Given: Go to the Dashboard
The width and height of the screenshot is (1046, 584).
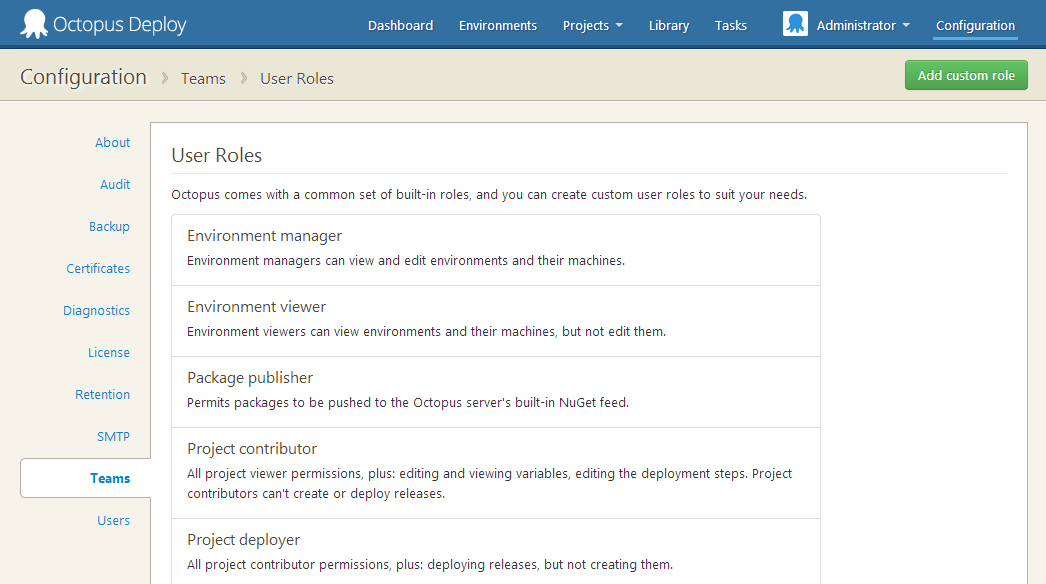Looking at the screenshot, I should (400, 25).
